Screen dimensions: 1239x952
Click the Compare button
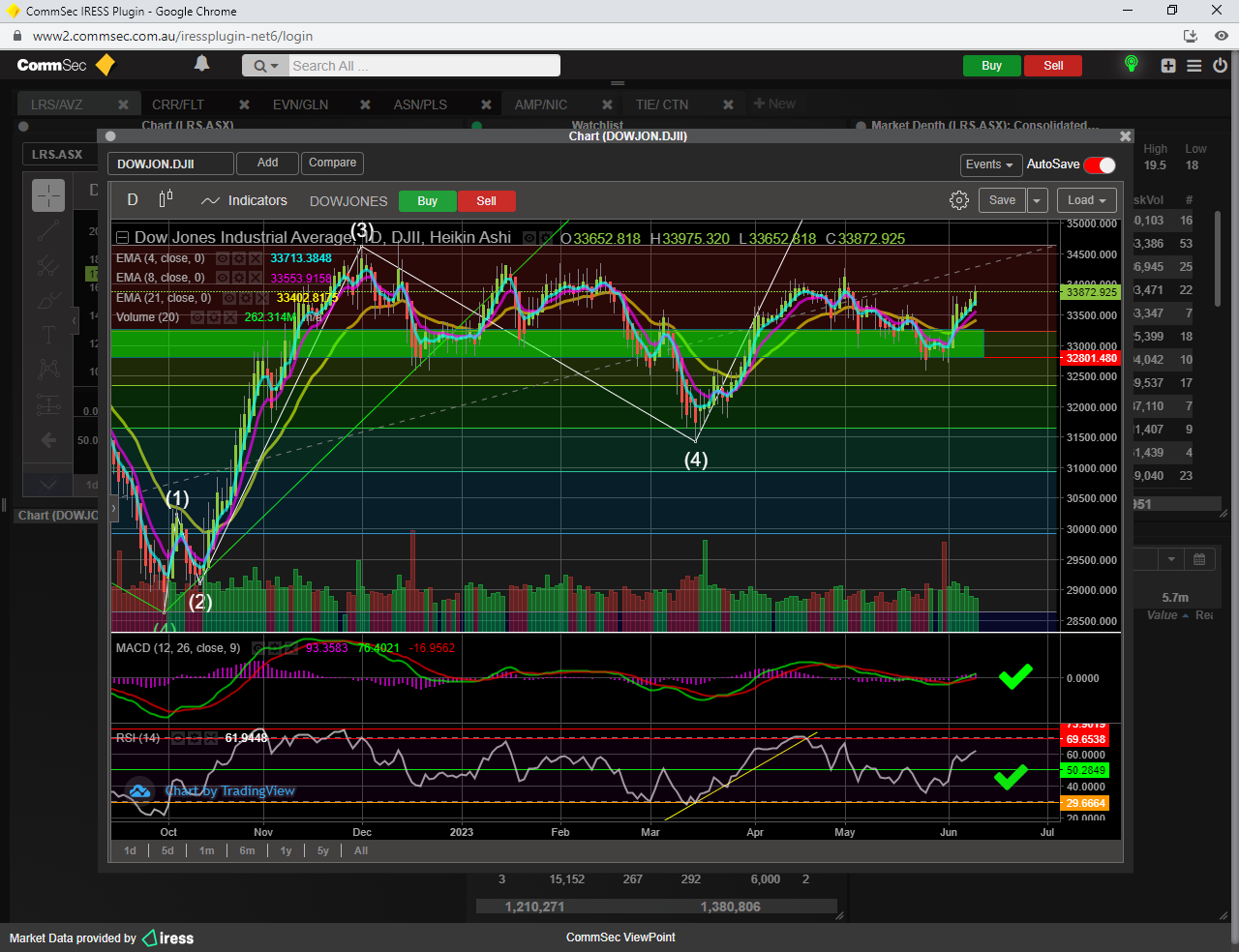click(x=332, y=164)
